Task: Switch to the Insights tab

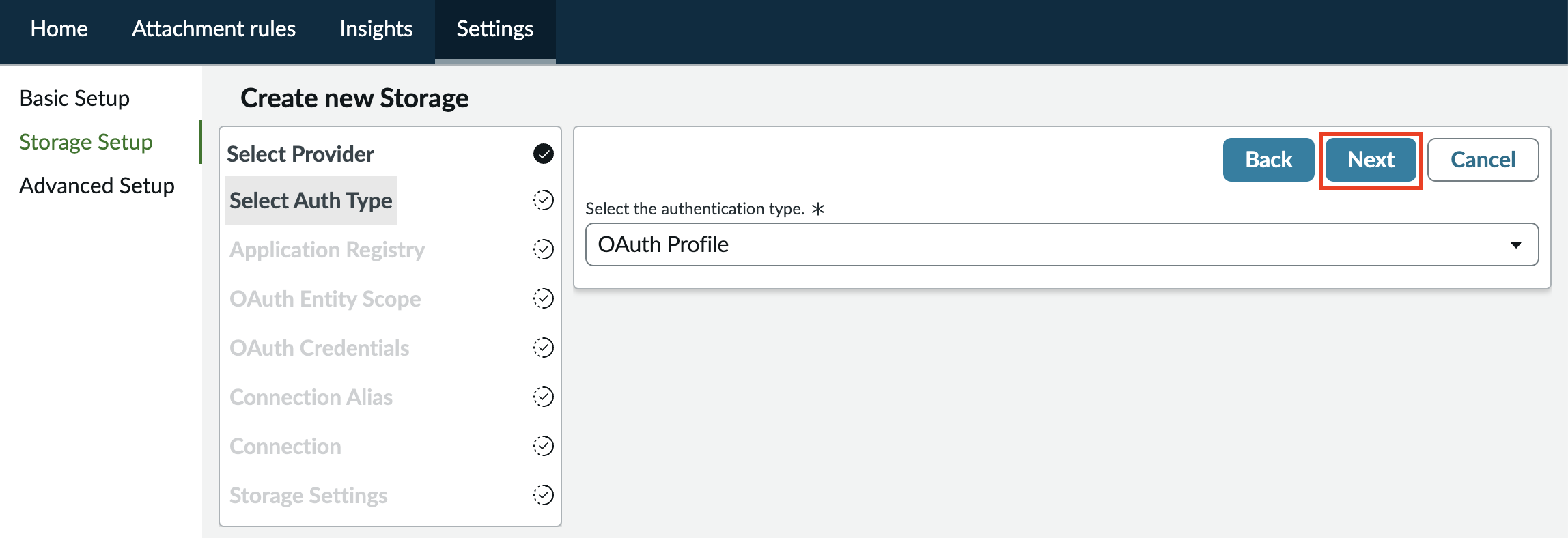Action: 376,29
